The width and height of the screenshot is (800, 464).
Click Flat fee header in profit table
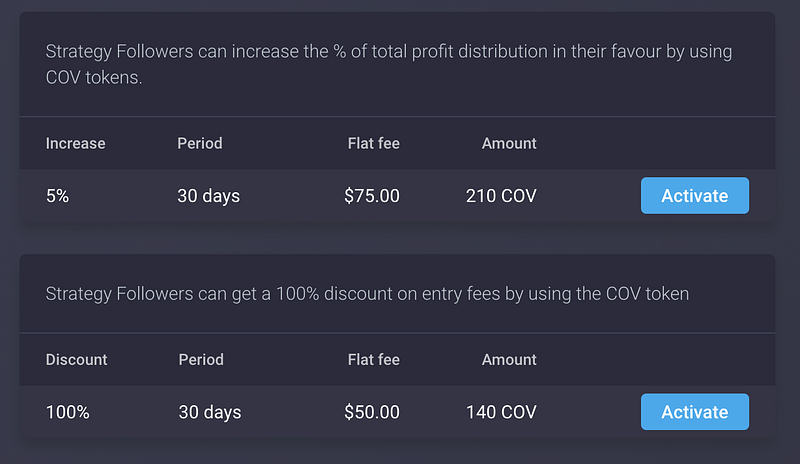point(373,143)
